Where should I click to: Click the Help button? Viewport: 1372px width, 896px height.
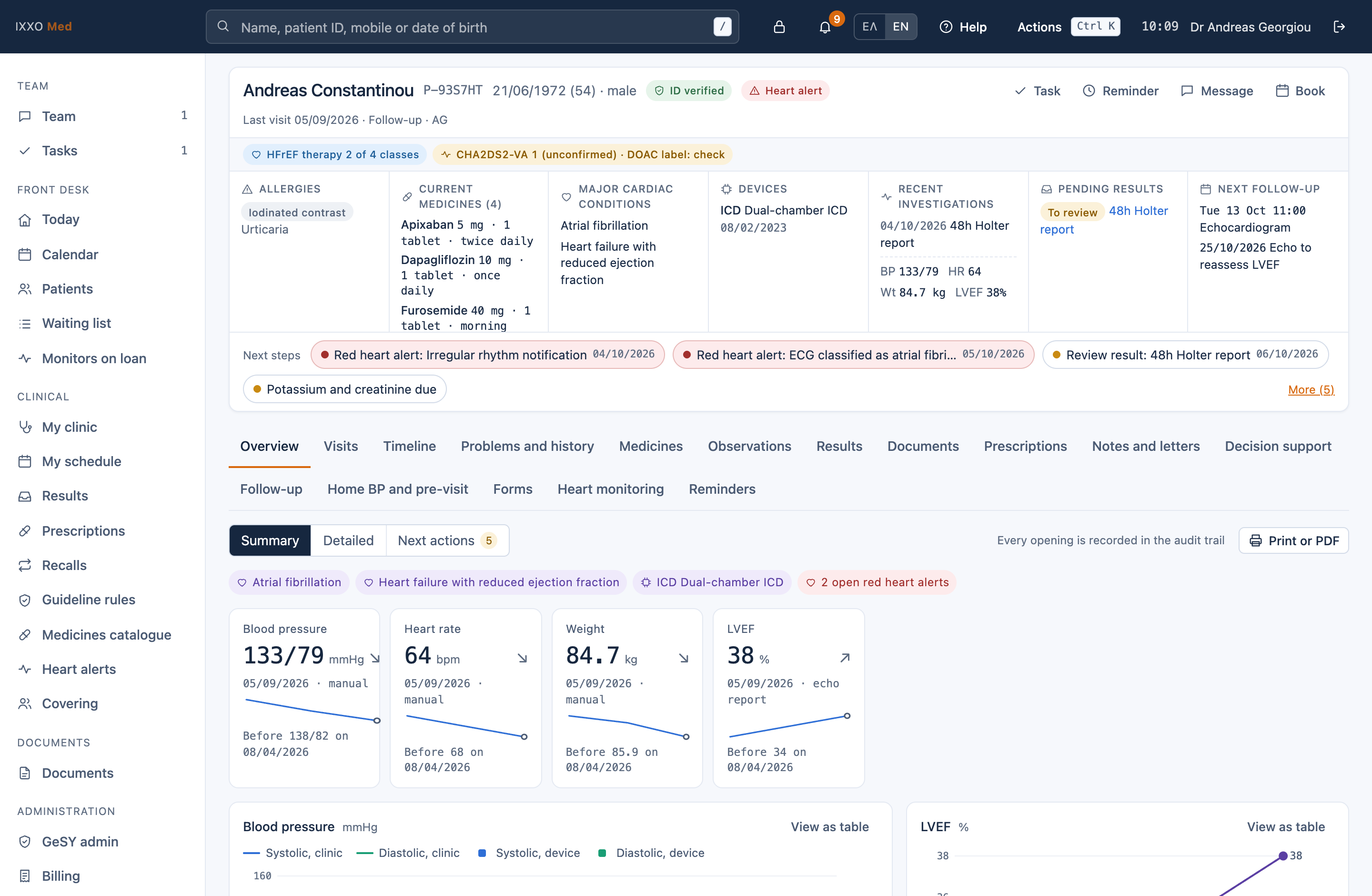[963, 27]
